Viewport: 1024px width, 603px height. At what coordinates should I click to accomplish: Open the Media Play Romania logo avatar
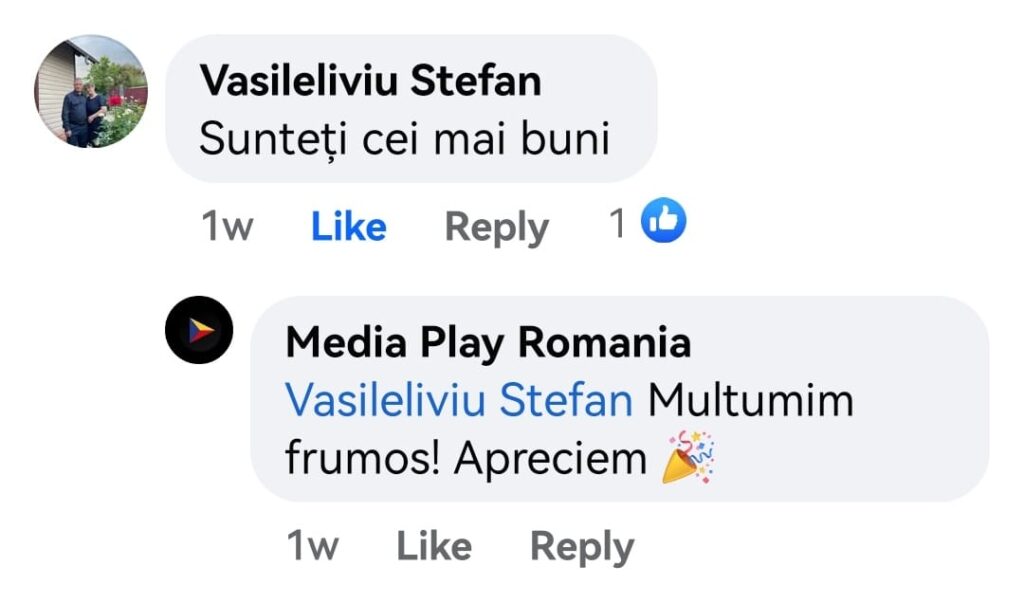point(199,330)
